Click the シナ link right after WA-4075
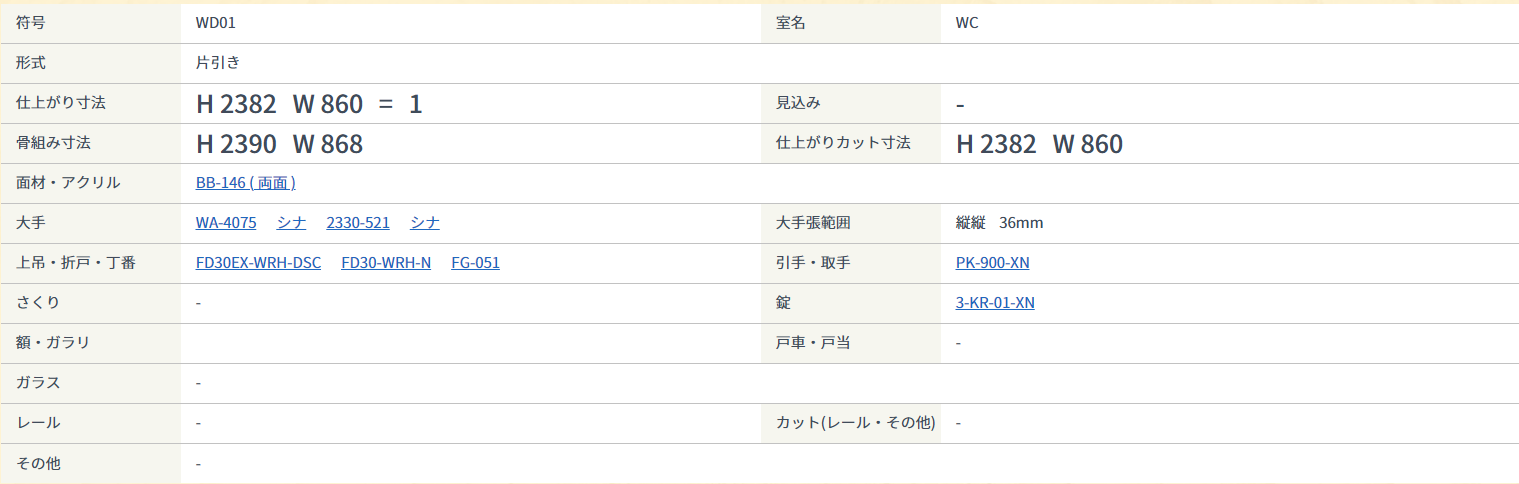The width and height of the screenshot is (1519, 484). click(292, 223)
